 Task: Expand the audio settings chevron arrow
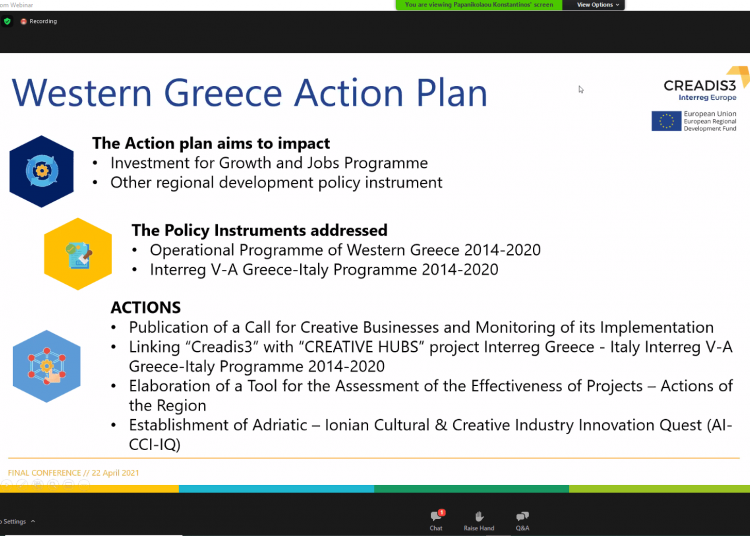point(32,522)
